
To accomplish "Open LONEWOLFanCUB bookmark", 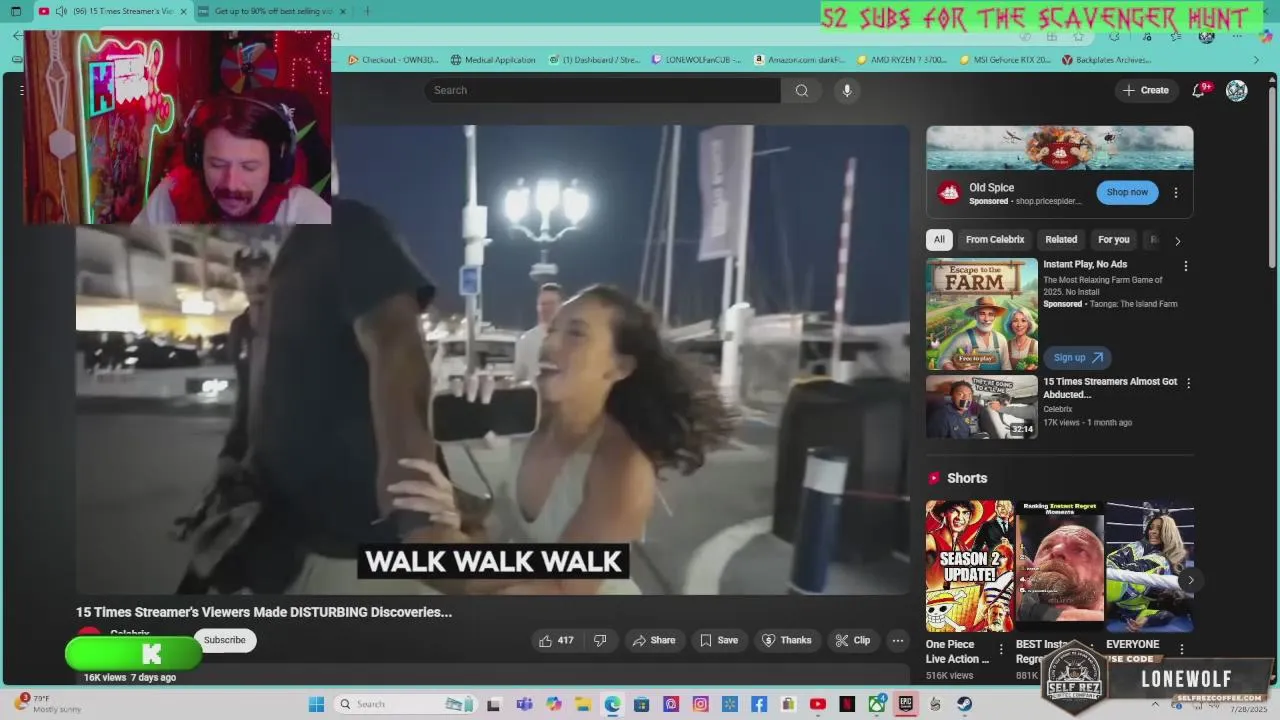I will tap(697, 60).
